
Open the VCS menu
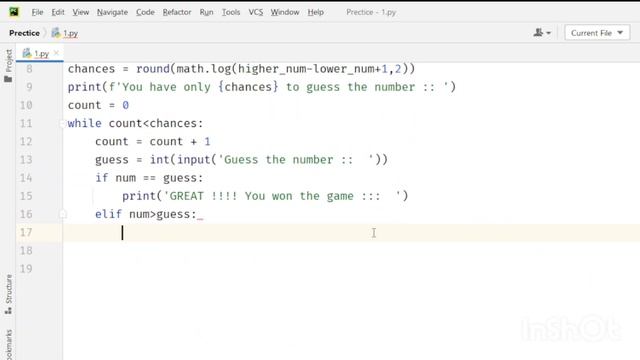point(256,12)
